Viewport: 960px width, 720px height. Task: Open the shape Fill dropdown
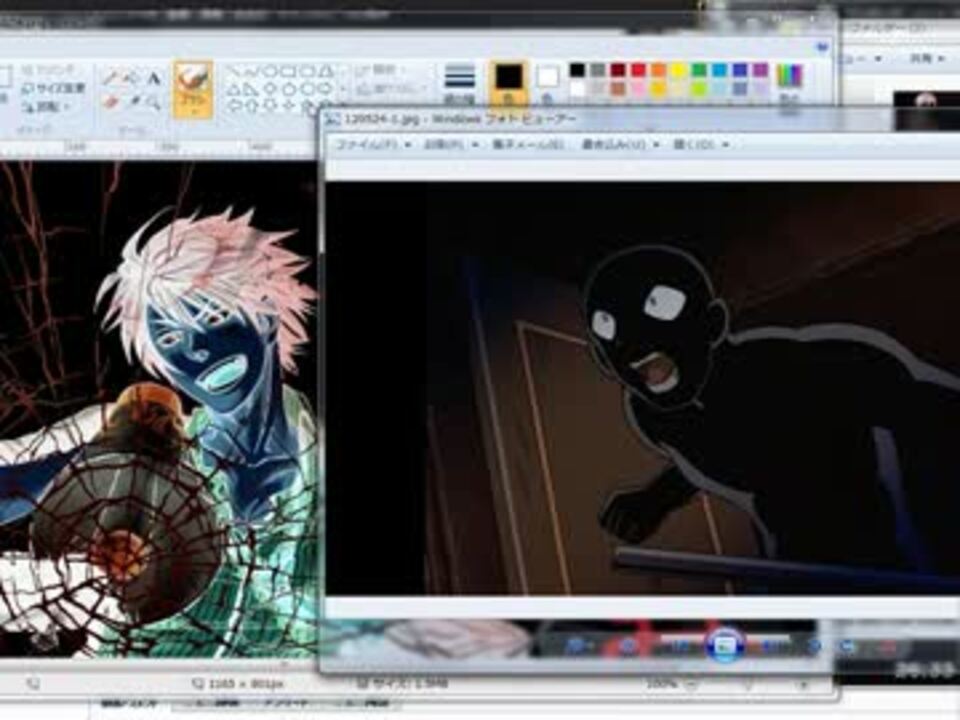(389, 90)
